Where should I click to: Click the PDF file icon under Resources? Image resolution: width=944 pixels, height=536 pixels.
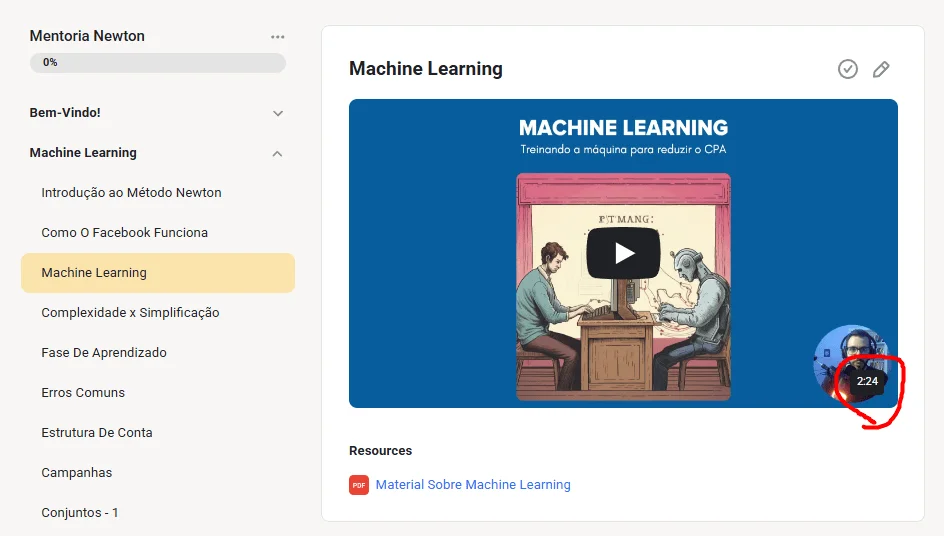point(359,485)
